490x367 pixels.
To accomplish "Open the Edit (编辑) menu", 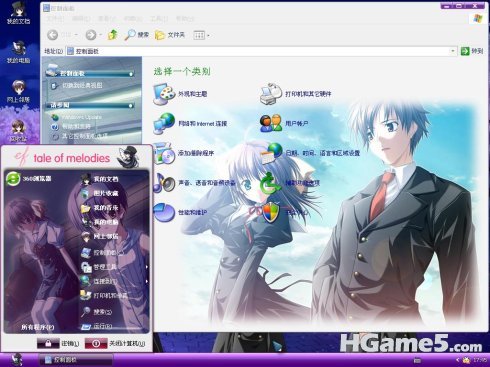I will [81, 19].
